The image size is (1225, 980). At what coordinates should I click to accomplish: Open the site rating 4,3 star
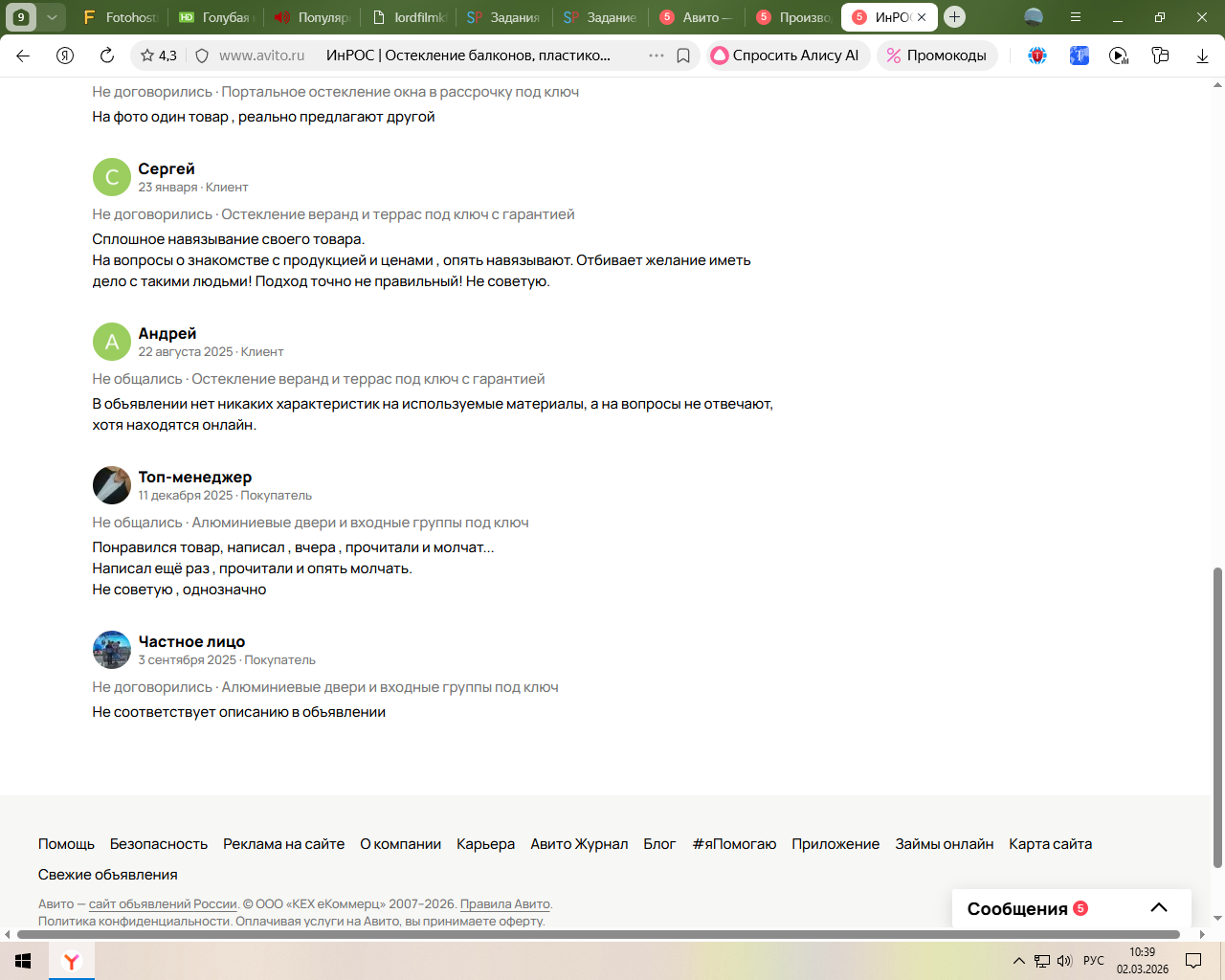click(159, 56)
